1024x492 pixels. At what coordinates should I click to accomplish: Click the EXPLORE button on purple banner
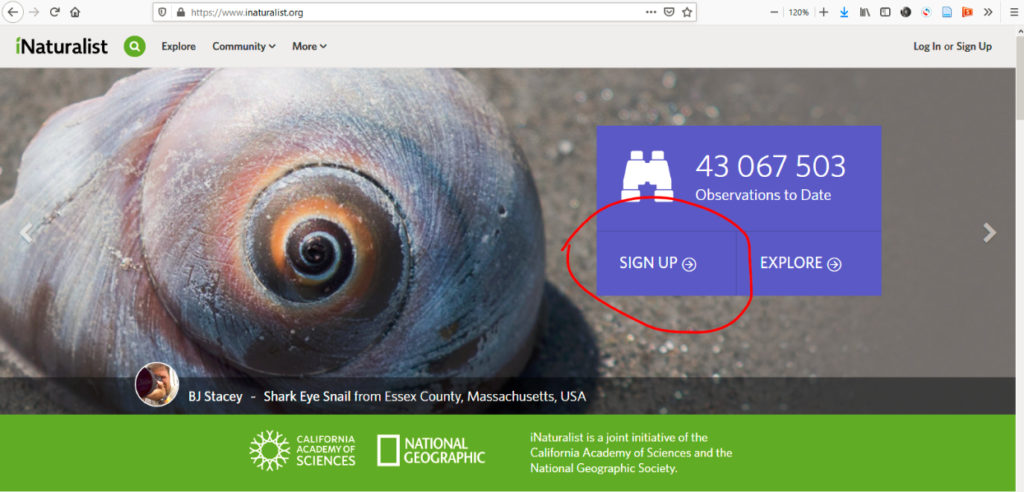[801, 263]
